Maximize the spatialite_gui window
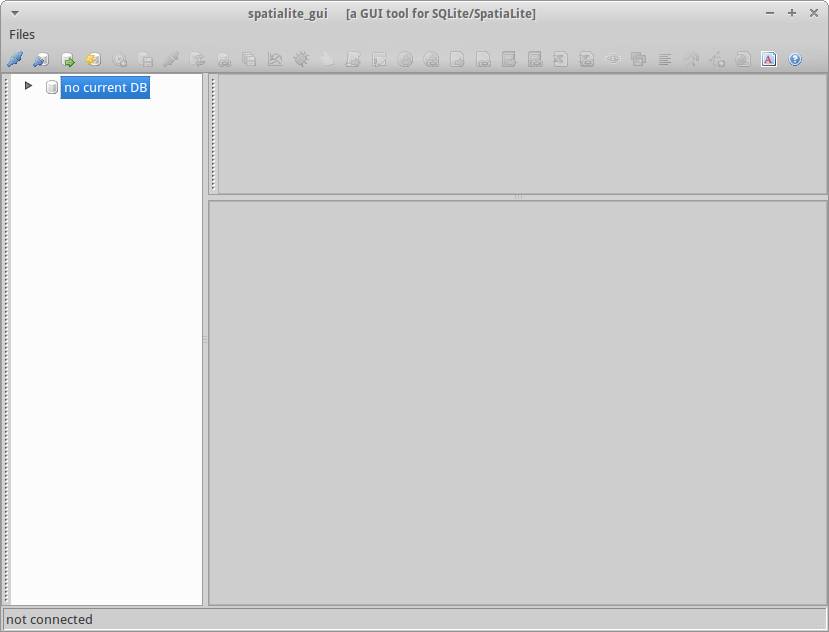Image resolution: width=829 pixels, height=632 pixels. pos(791,13)
